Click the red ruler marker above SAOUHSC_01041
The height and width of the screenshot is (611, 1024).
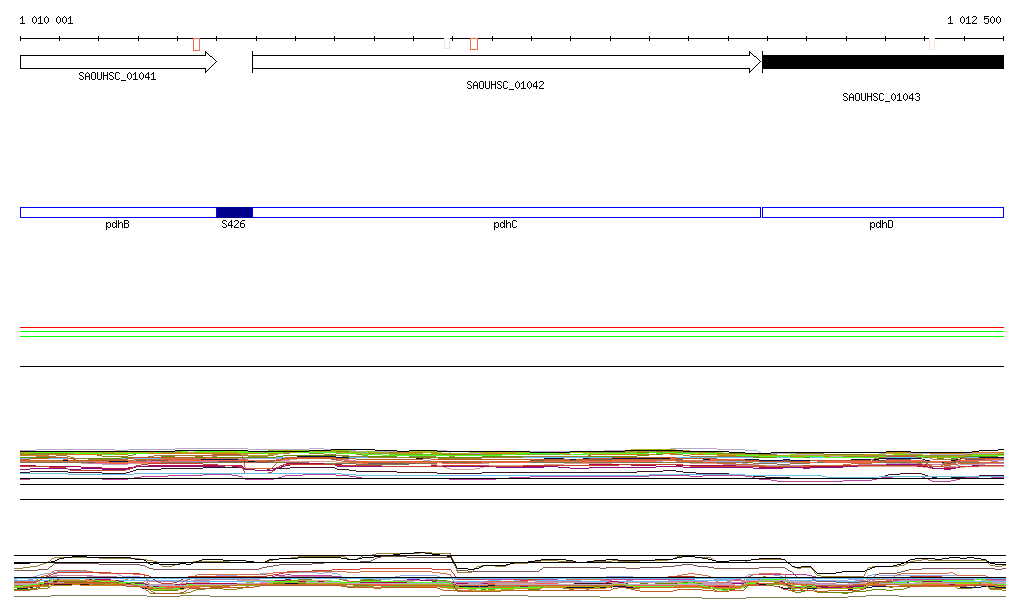click(x=196, y=43)
